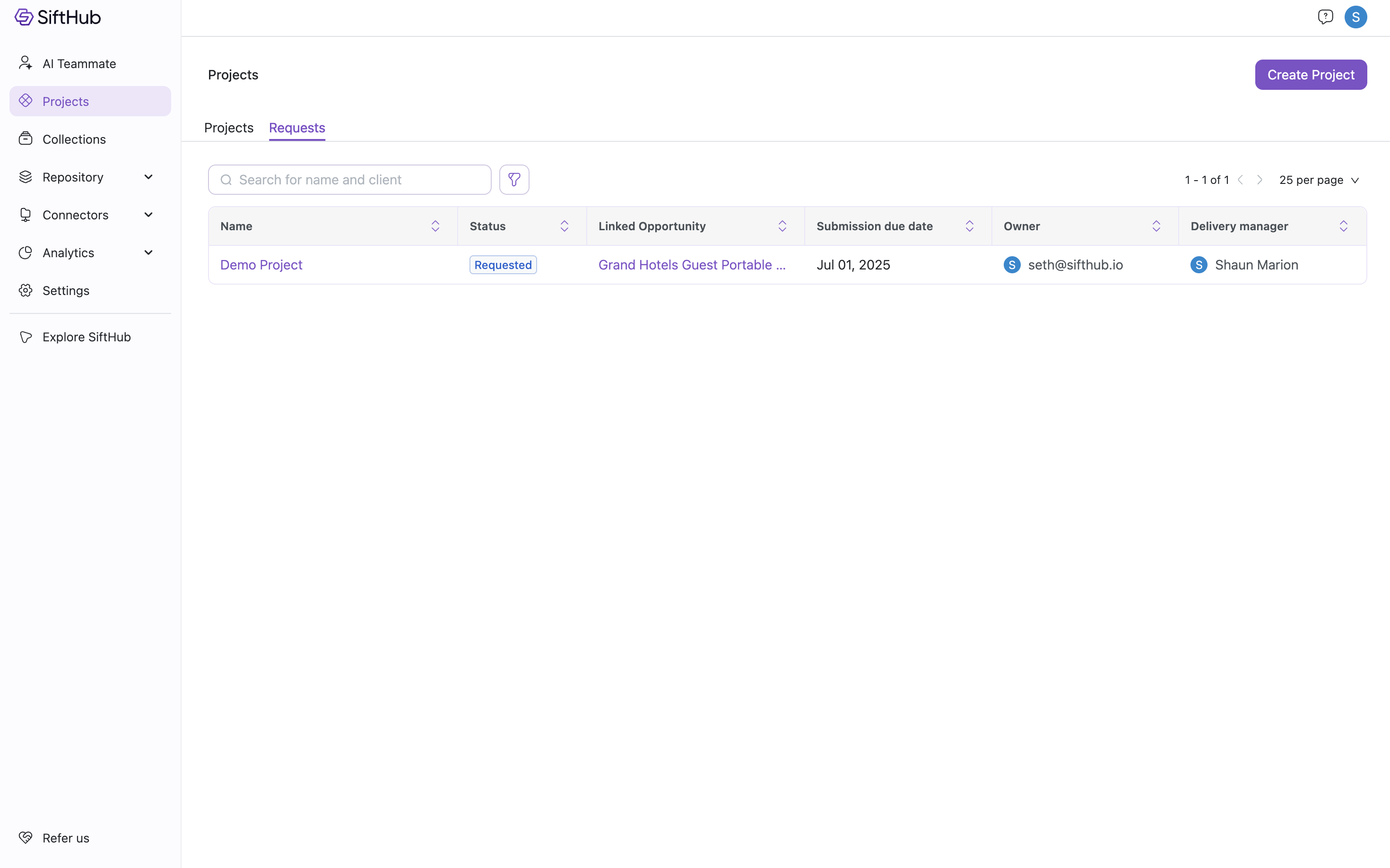Sort by Delivery manager arrows

[x=1343, y=226]
